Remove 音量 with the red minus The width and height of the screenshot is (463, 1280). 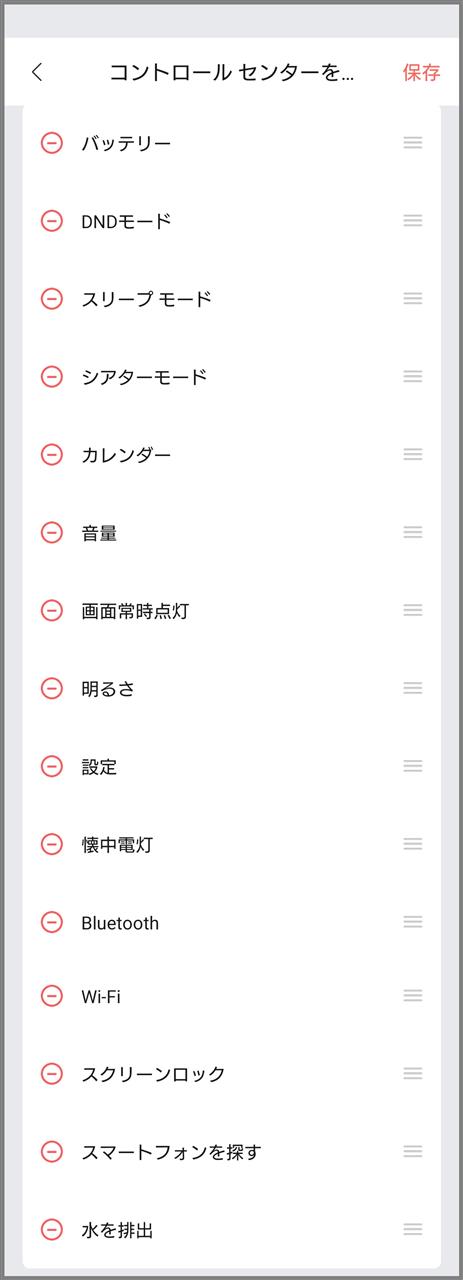point(52,533)
